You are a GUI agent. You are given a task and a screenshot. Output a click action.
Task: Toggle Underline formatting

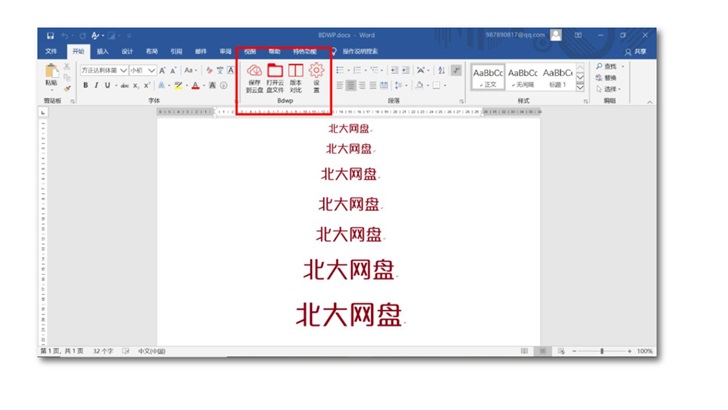(x=107, y=85)
